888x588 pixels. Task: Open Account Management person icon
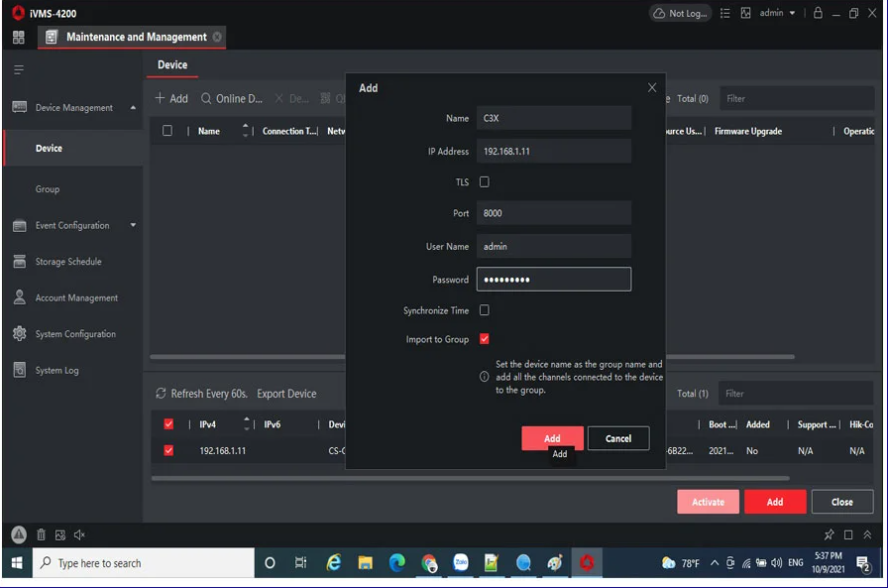coord(19,298)
